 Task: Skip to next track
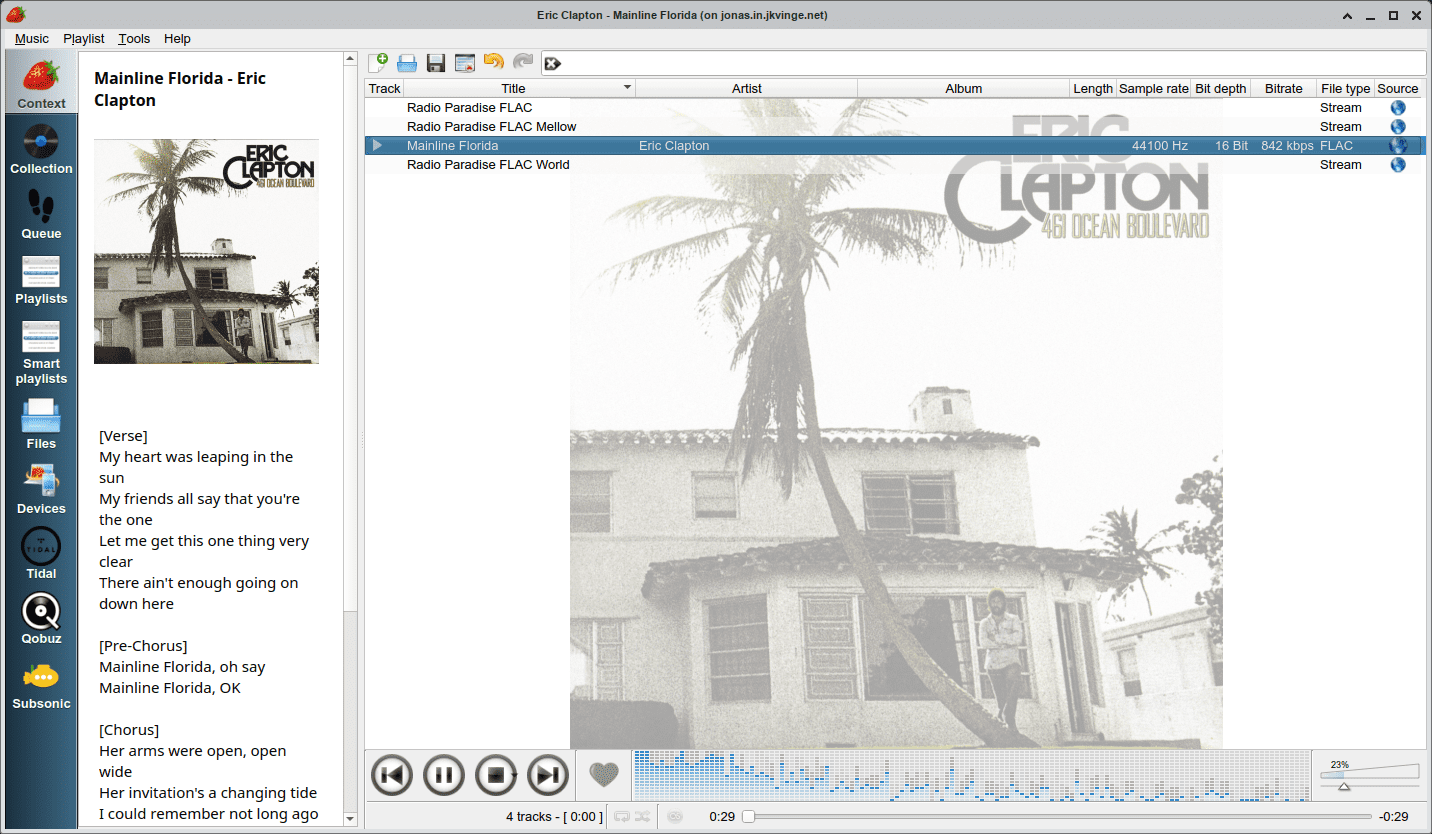(548, 775)
